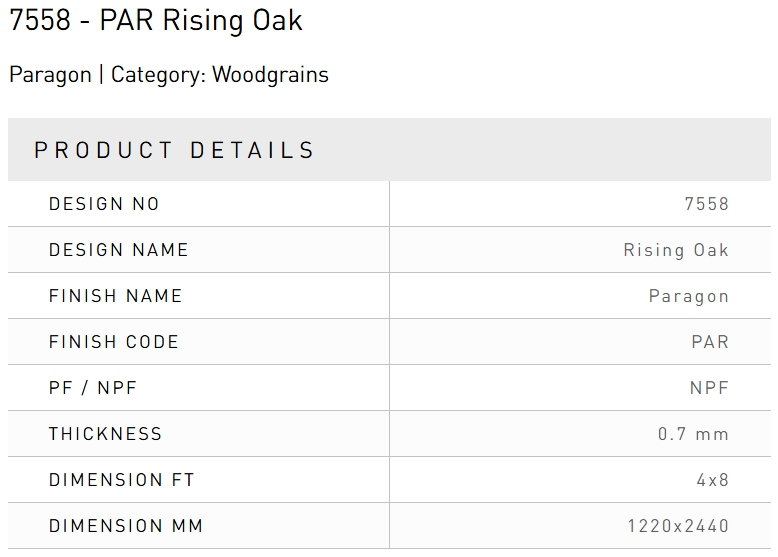Click the 1220x2440 dimension value
778x557 pixels.
pos(678,526)
